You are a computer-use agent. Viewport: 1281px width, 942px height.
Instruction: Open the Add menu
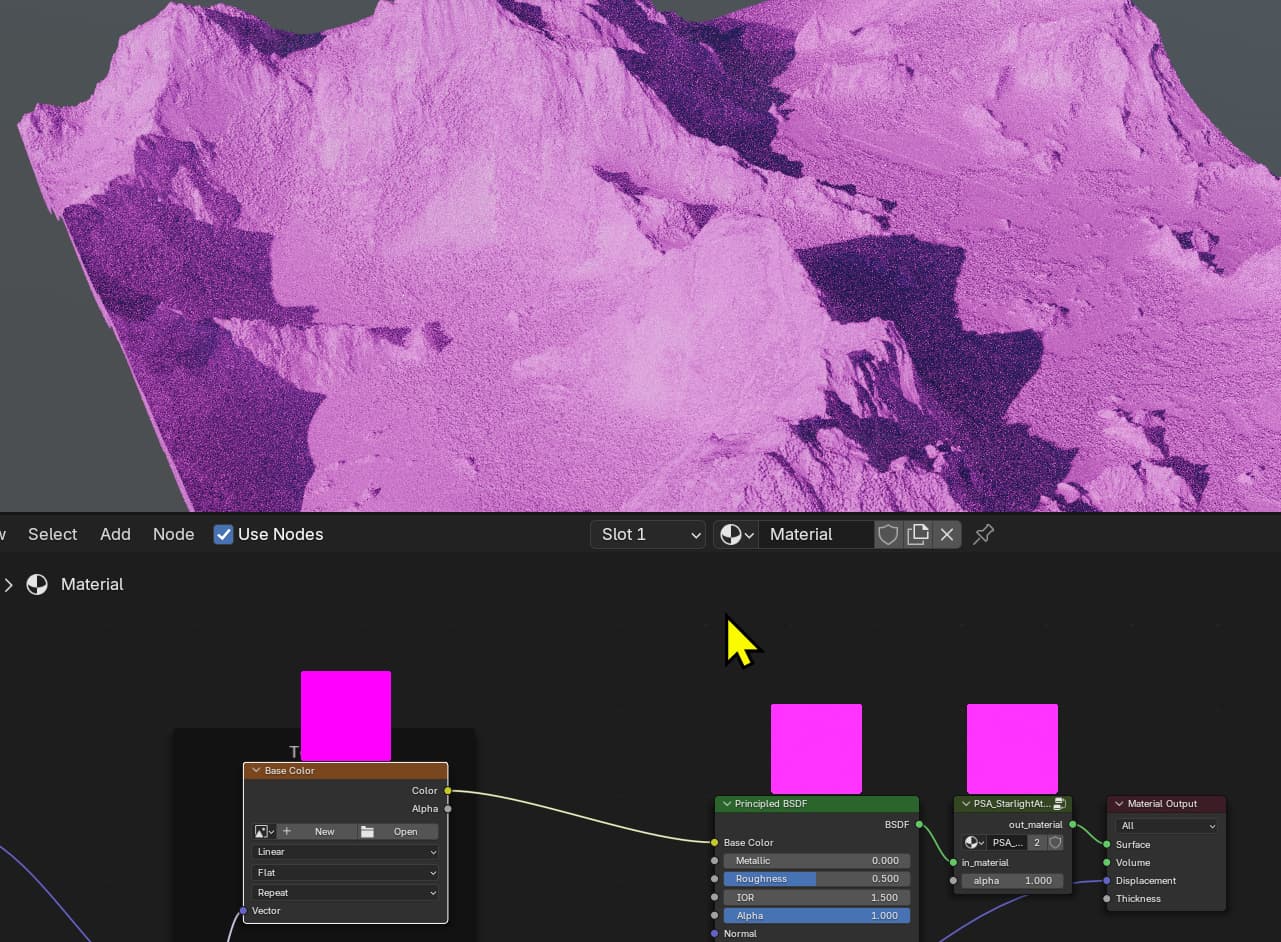115,534
